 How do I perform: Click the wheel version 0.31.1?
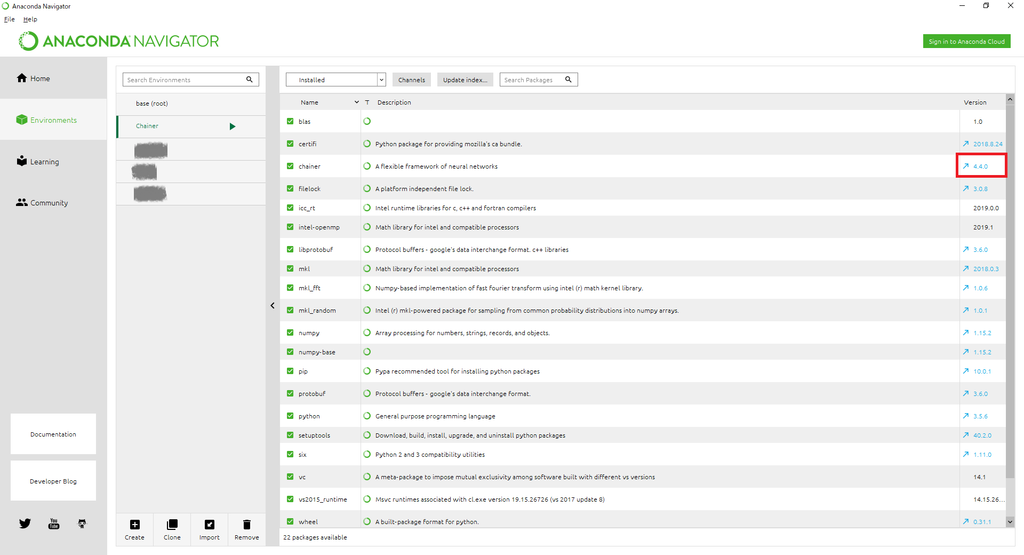(x=982, y=522)
